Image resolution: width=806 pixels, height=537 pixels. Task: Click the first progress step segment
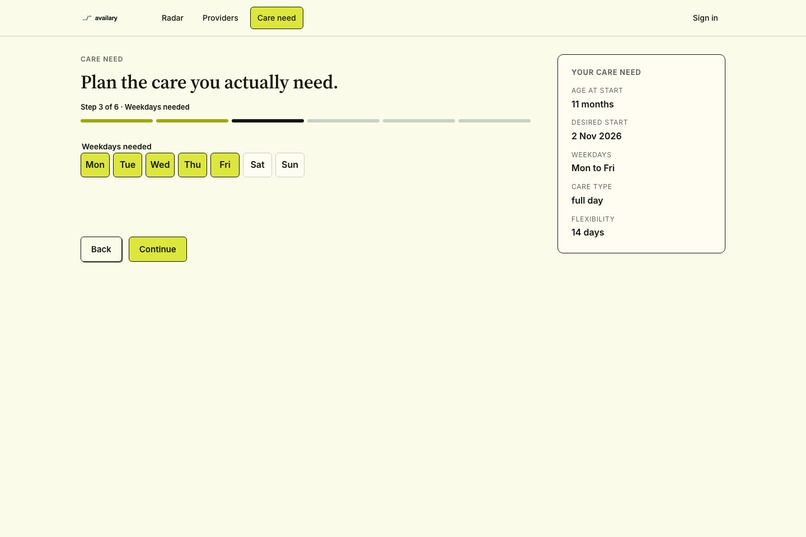pos(117,121)
